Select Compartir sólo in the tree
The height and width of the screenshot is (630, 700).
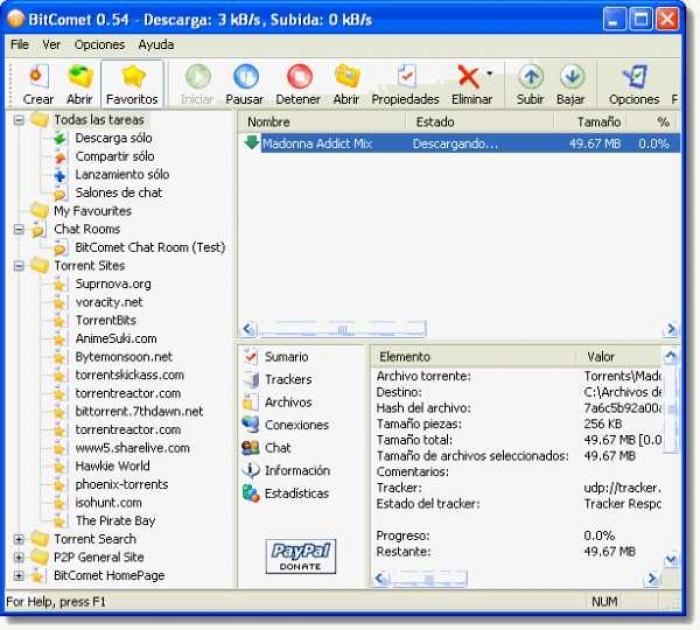(x=115, y=156)
